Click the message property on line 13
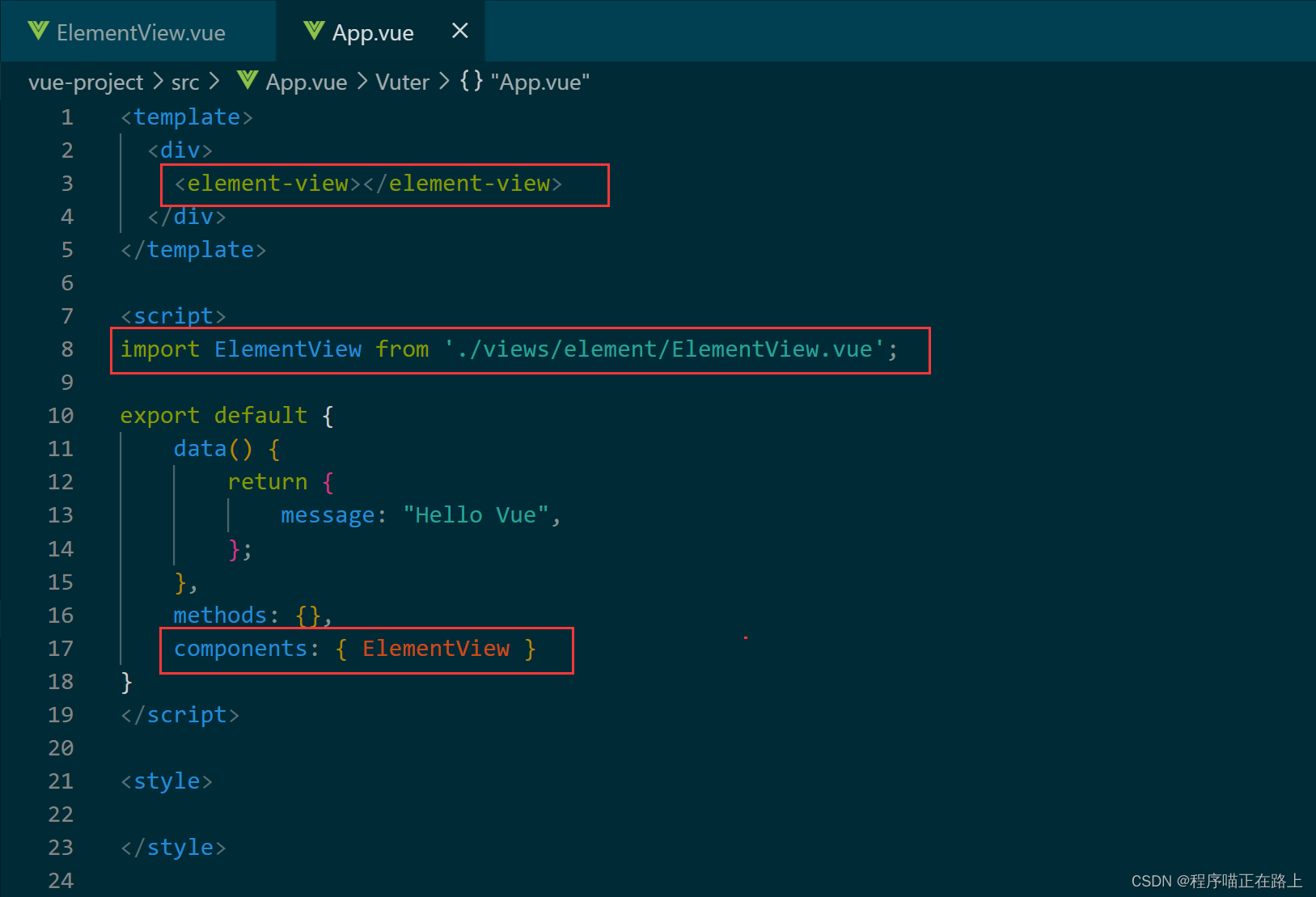This screenshot has width=1316, height=897. (x=328, y=515)
